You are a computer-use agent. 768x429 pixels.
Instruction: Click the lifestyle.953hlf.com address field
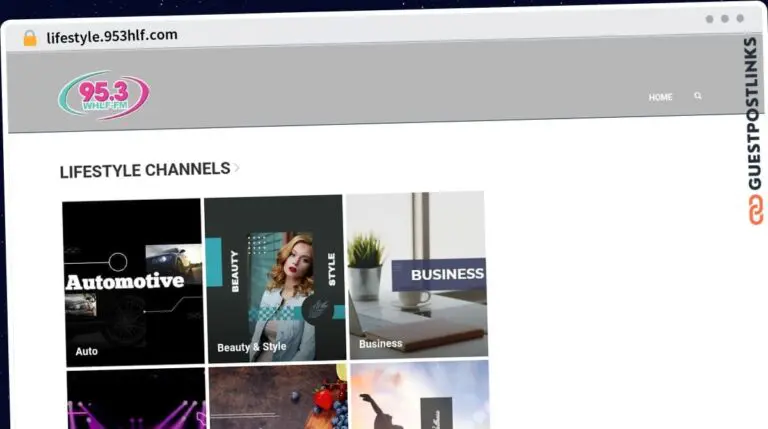pos(112,36)
